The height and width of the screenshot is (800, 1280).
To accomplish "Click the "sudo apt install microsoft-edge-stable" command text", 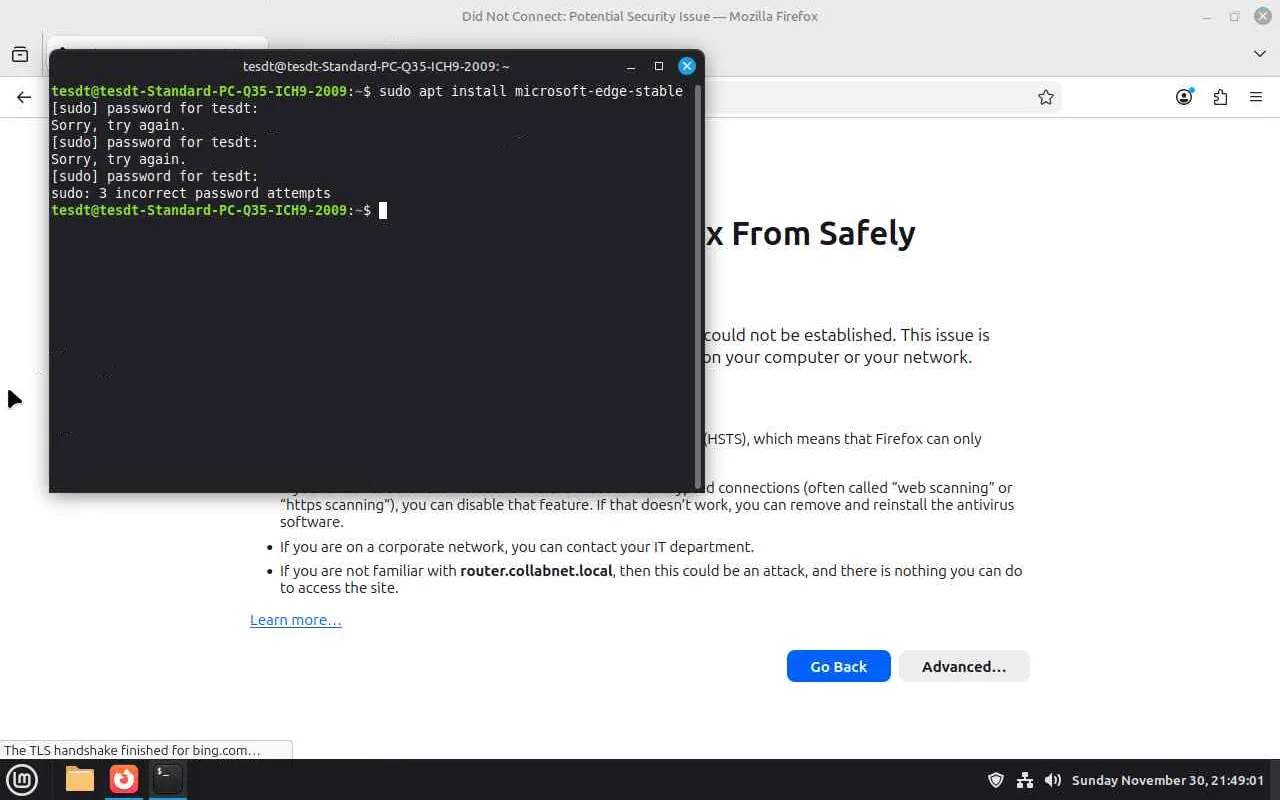I will pos(531,91).
